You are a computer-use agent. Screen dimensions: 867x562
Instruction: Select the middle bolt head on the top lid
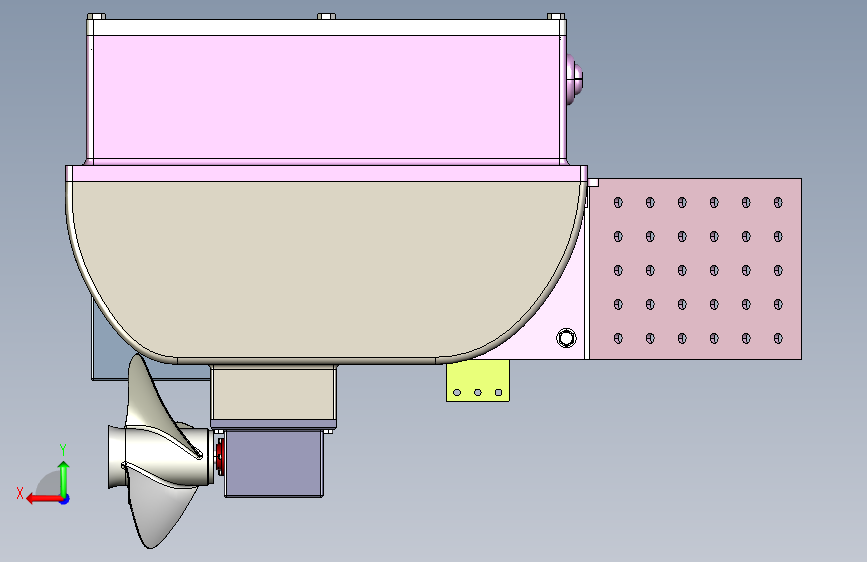click(326, 17)
